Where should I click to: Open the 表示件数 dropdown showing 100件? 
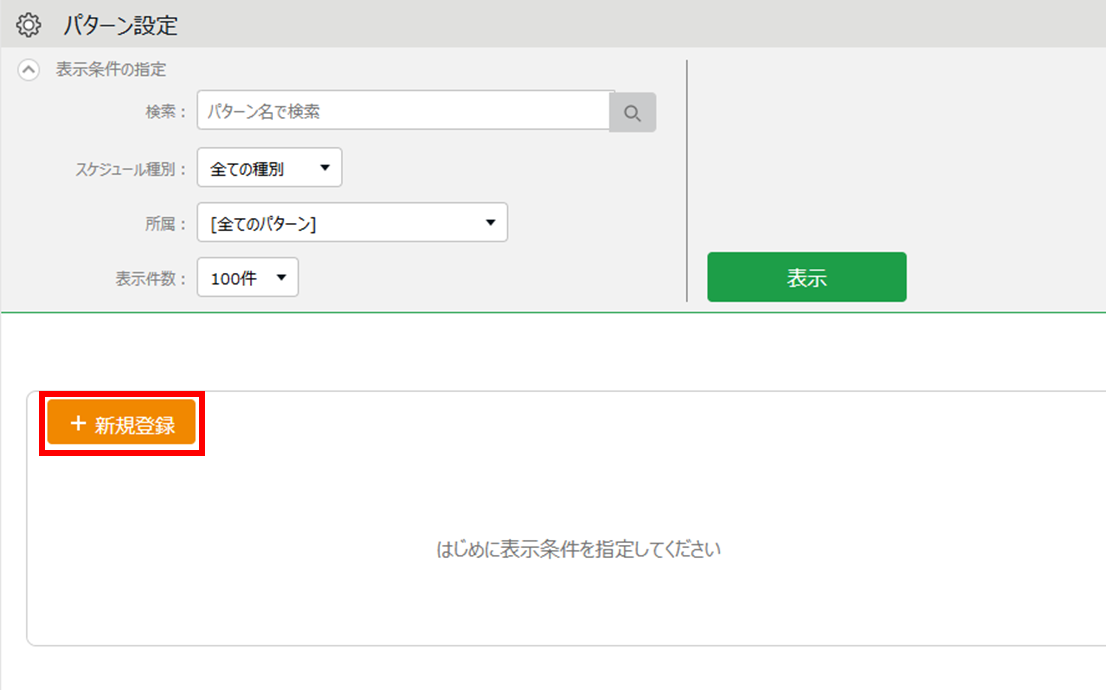(x=247, y=278)
